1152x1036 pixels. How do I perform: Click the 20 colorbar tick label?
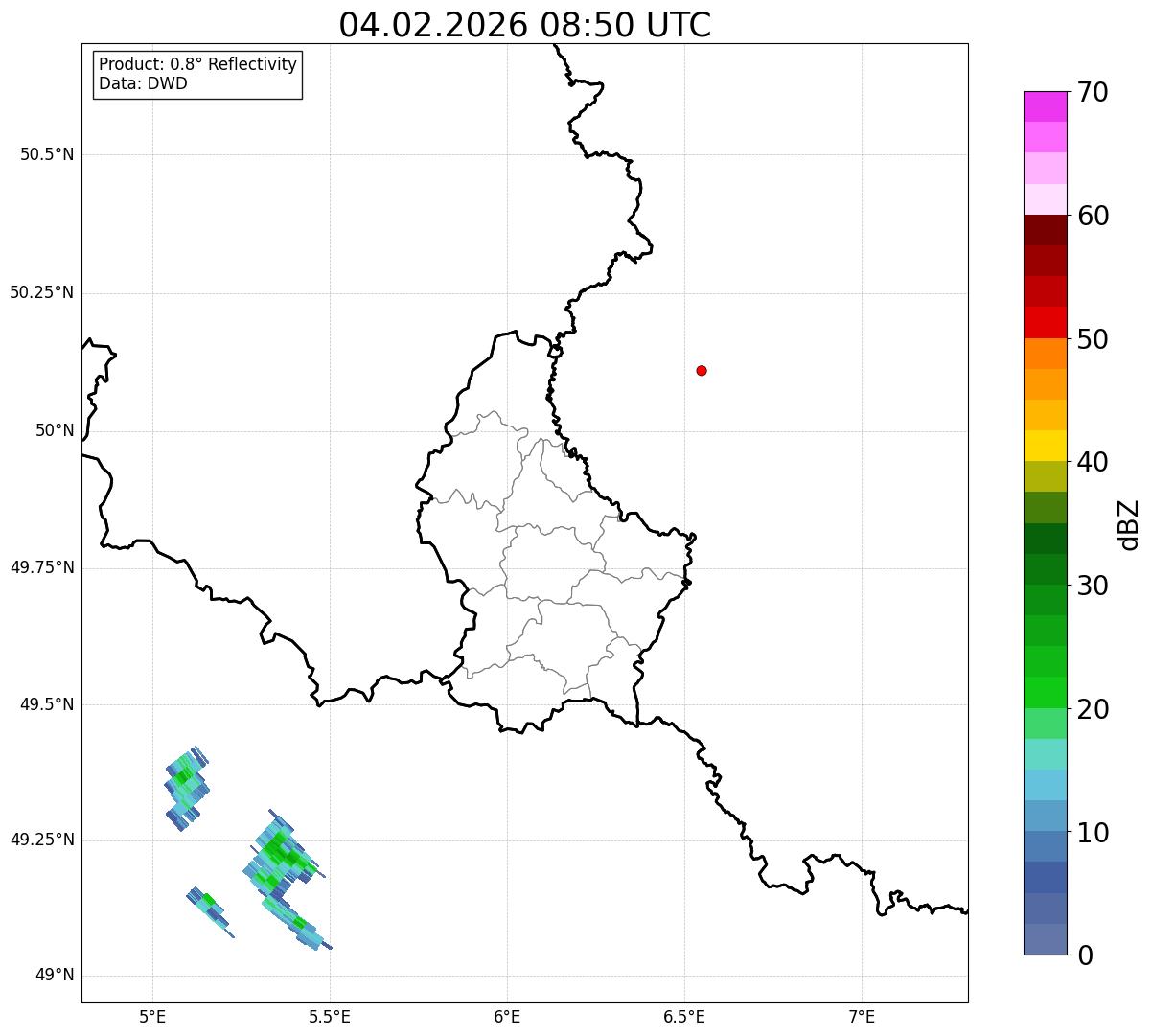pos(1093,709)
